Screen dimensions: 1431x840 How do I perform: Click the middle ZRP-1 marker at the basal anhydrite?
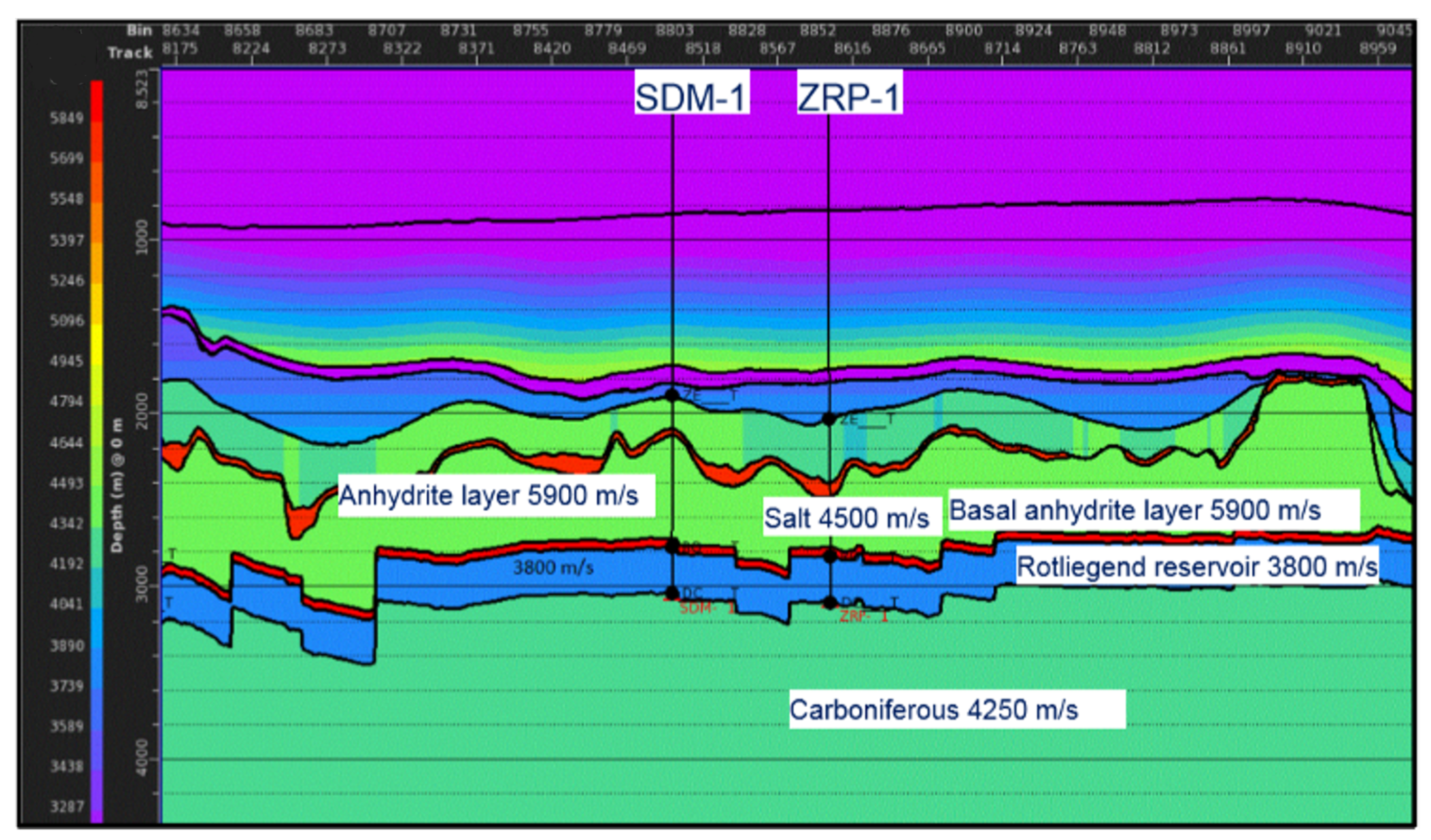(x=830, y=557)
